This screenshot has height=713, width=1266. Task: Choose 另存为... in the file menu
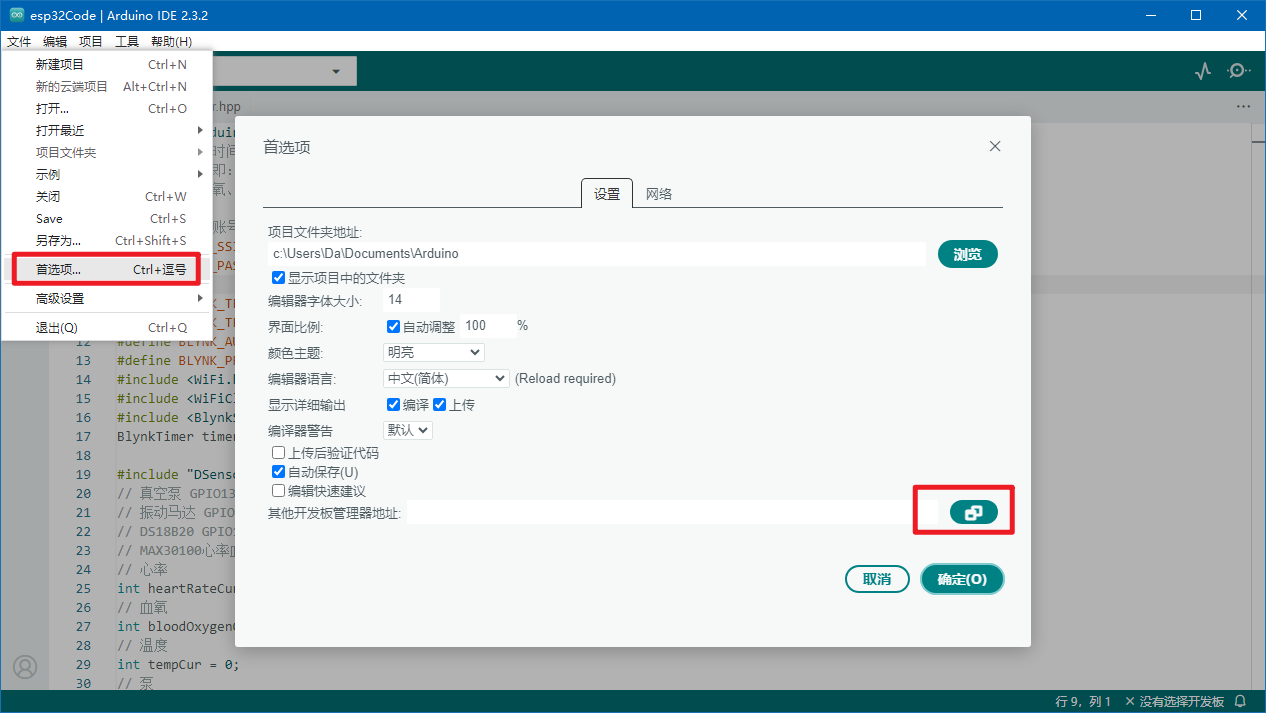(107, 240)
